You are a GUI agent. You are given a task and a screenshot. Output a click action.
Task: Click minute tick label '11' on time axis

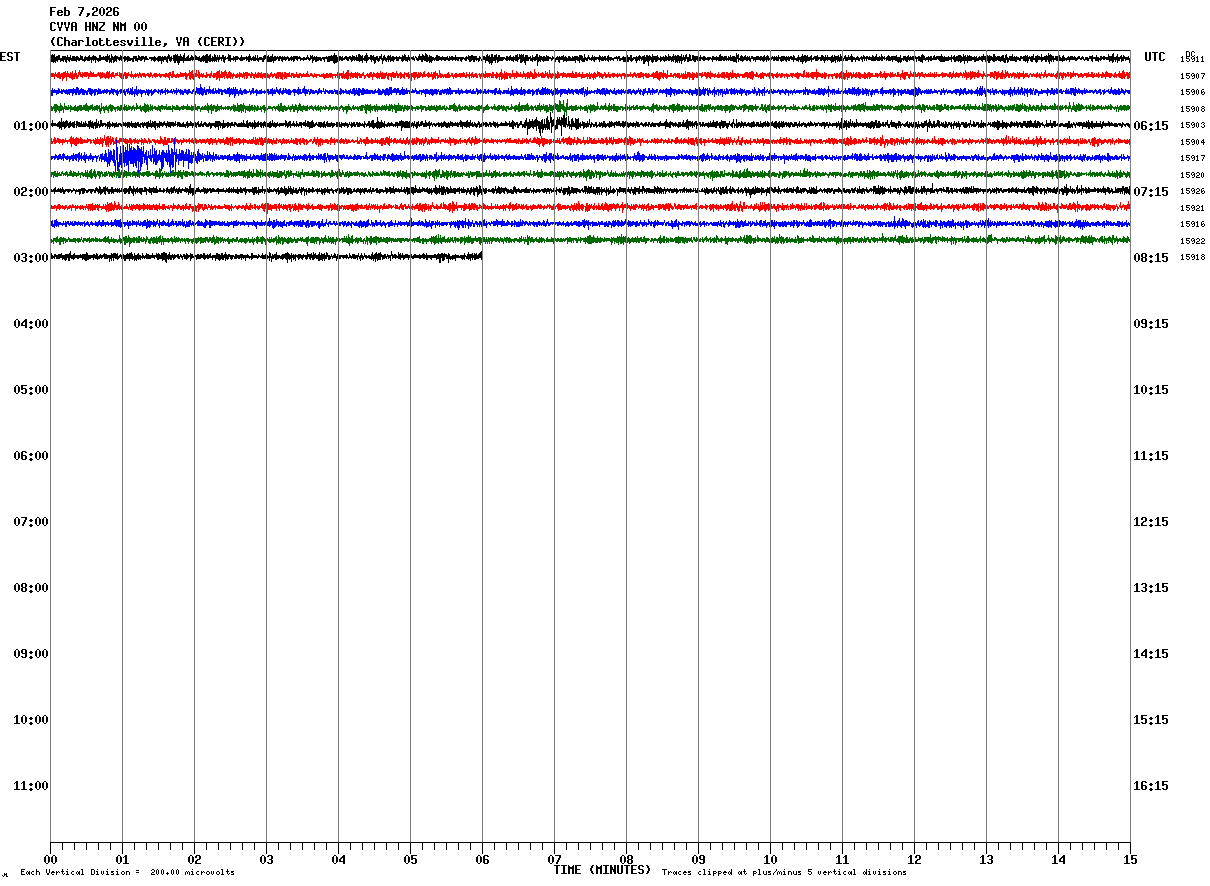coord(842,860)
